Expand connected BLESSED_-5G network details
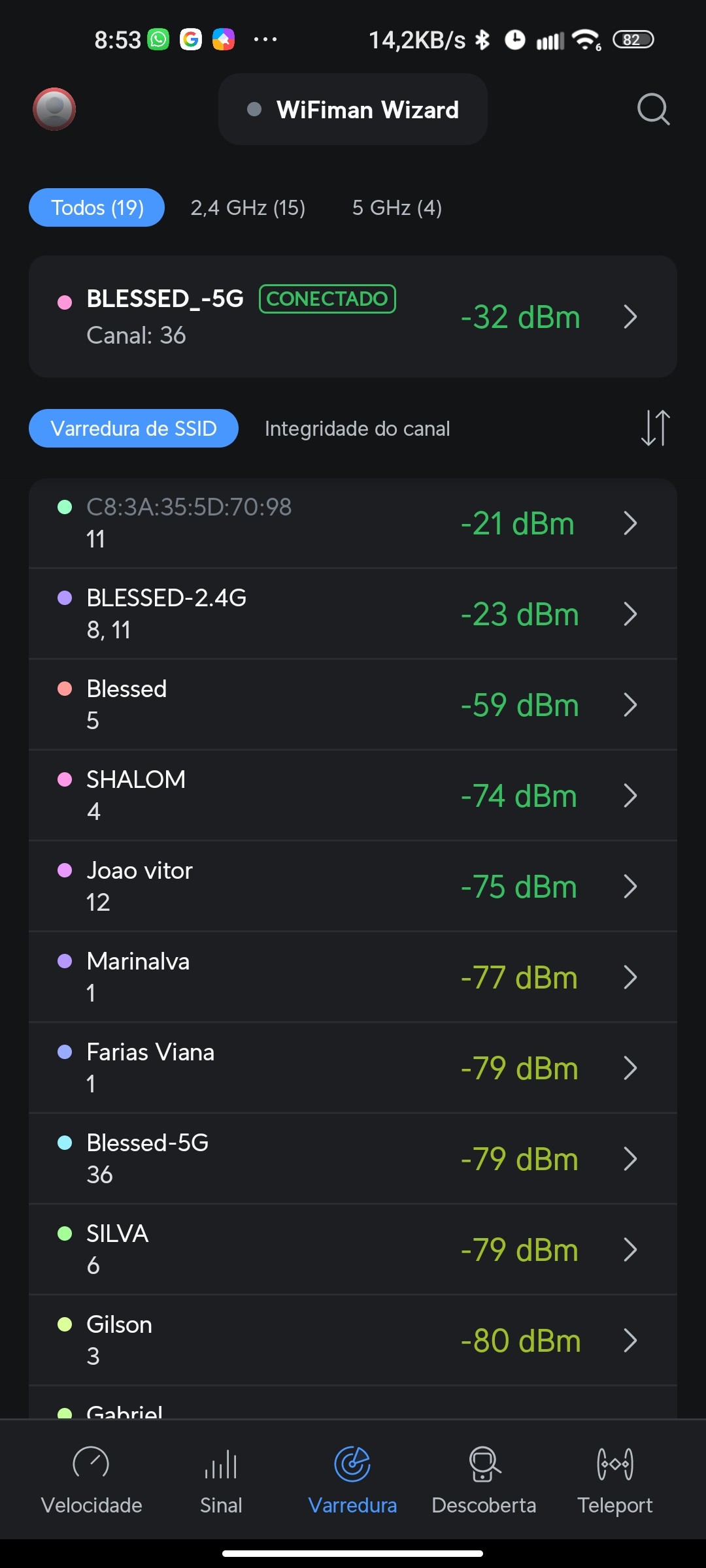 (x=630, y=317)
